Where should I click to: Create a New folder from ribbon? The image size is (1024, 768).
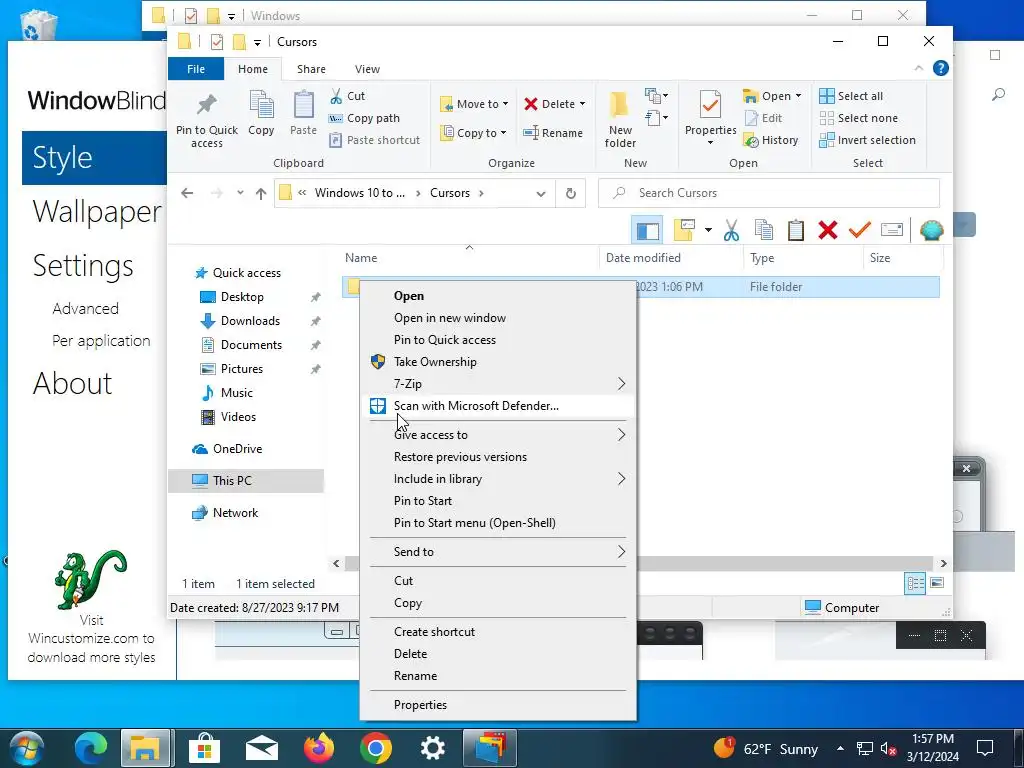tap(620, 120)
